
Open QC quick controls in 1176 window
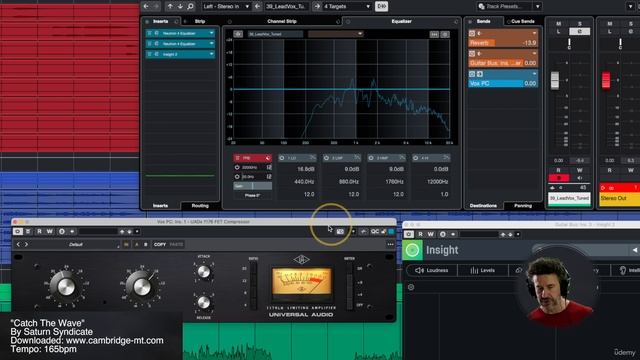(x=374, y=231)
